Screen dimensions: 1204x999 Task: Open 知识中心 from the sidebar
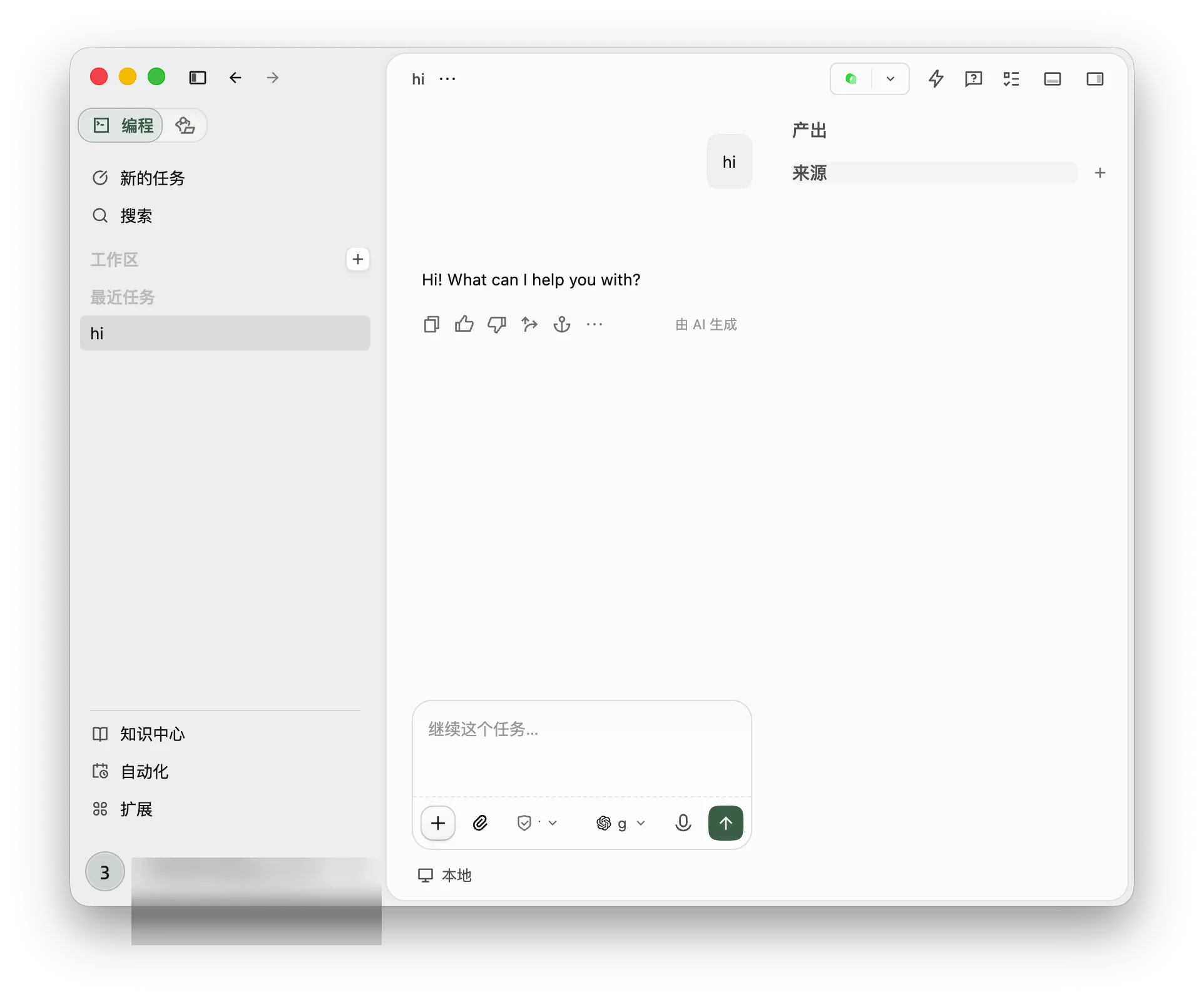138,734
